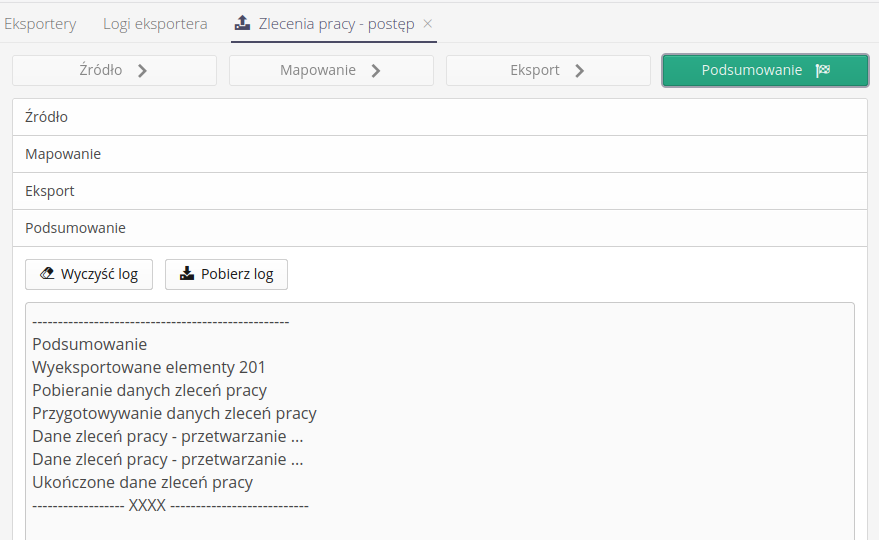Image resolution: width=879 pixels, height=540 pixels.
Task: Expand the Źródło accordion section
Action: pyautogui.click(x=439, y=117)
